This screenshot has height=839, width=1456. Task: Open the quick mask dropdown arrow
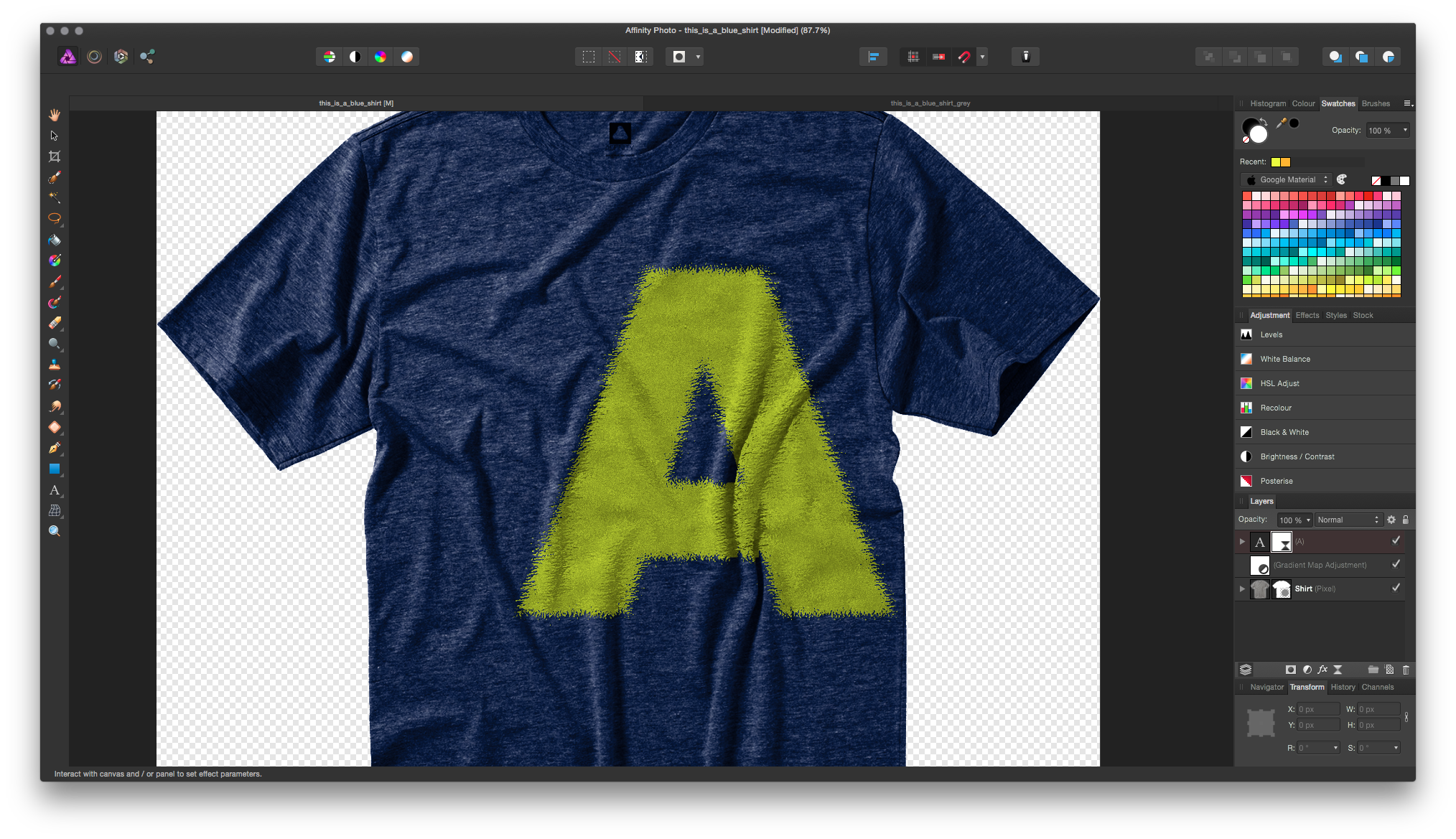point(698,57)
